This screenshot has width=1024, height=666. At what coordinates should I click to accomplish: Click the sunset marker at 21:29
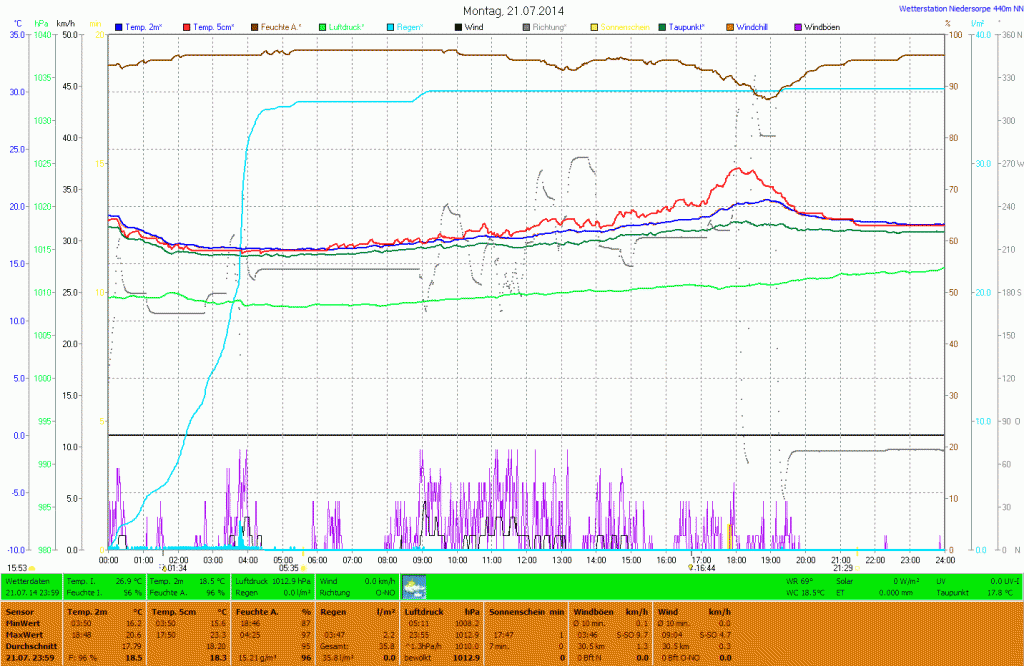842,567
